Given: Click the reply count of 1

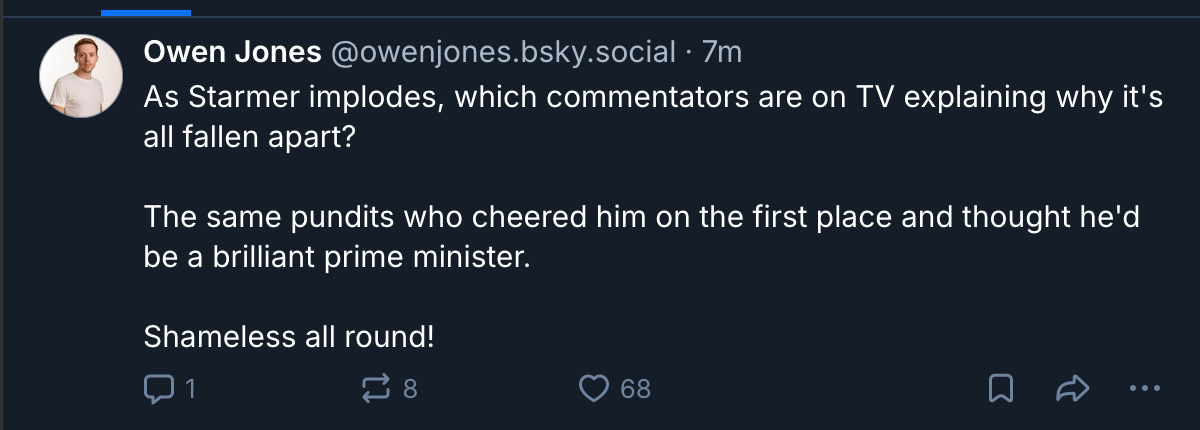Looking at the screenshot, I should click(189, 388).
